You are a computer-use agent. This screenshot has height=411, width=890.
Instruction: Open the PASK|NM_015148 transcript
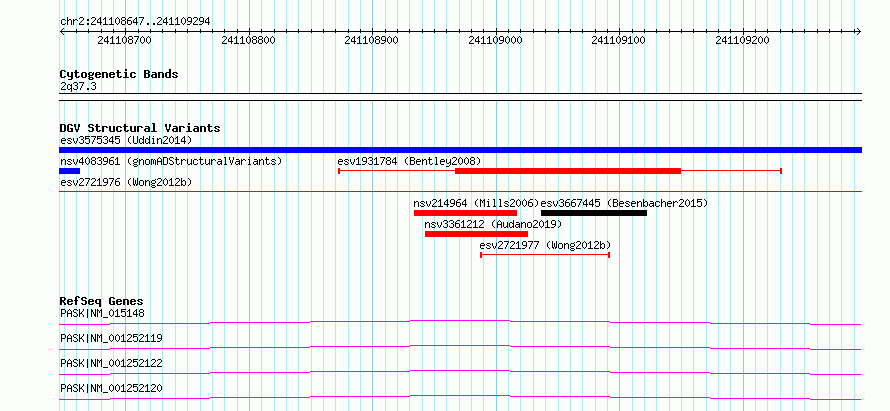point(102,313)
